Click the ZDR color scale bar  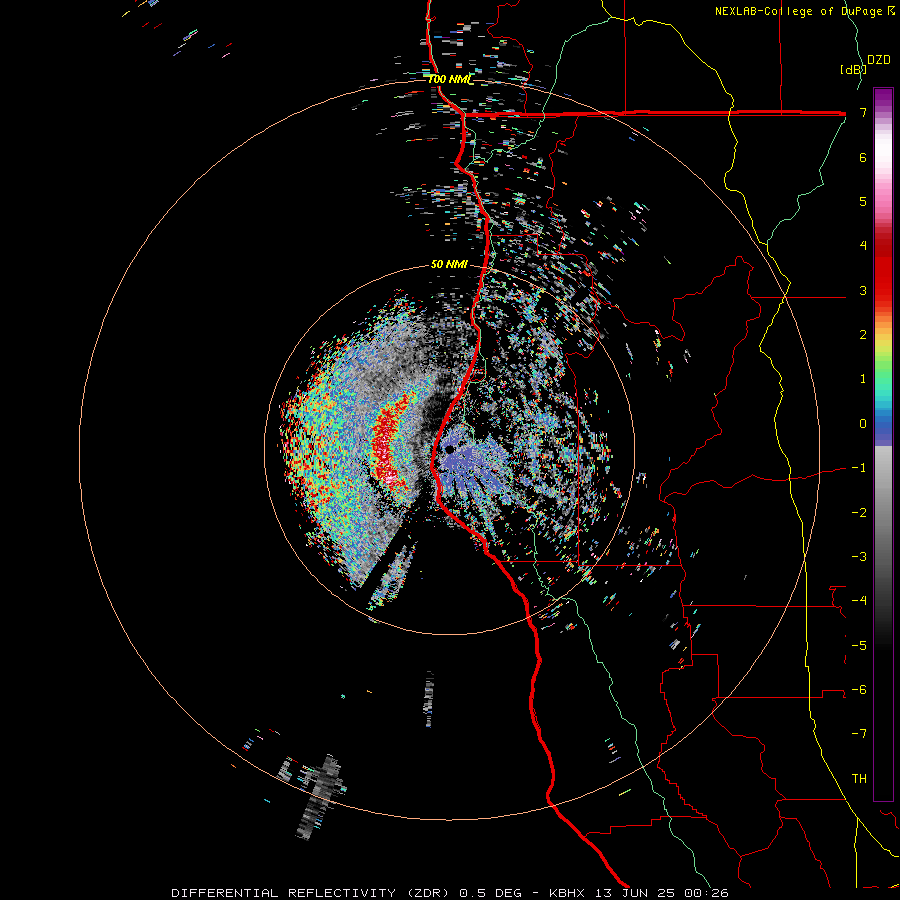click(883, 444)
